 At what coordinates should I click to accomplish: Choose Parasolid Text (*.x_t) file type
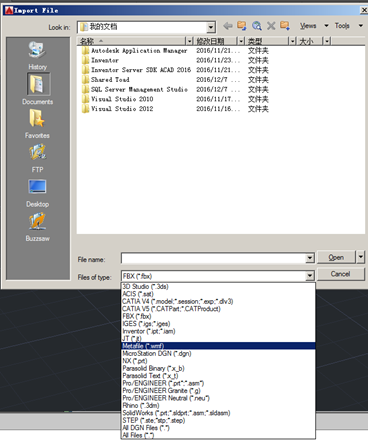pyautogui.click(x=218, y=376)
